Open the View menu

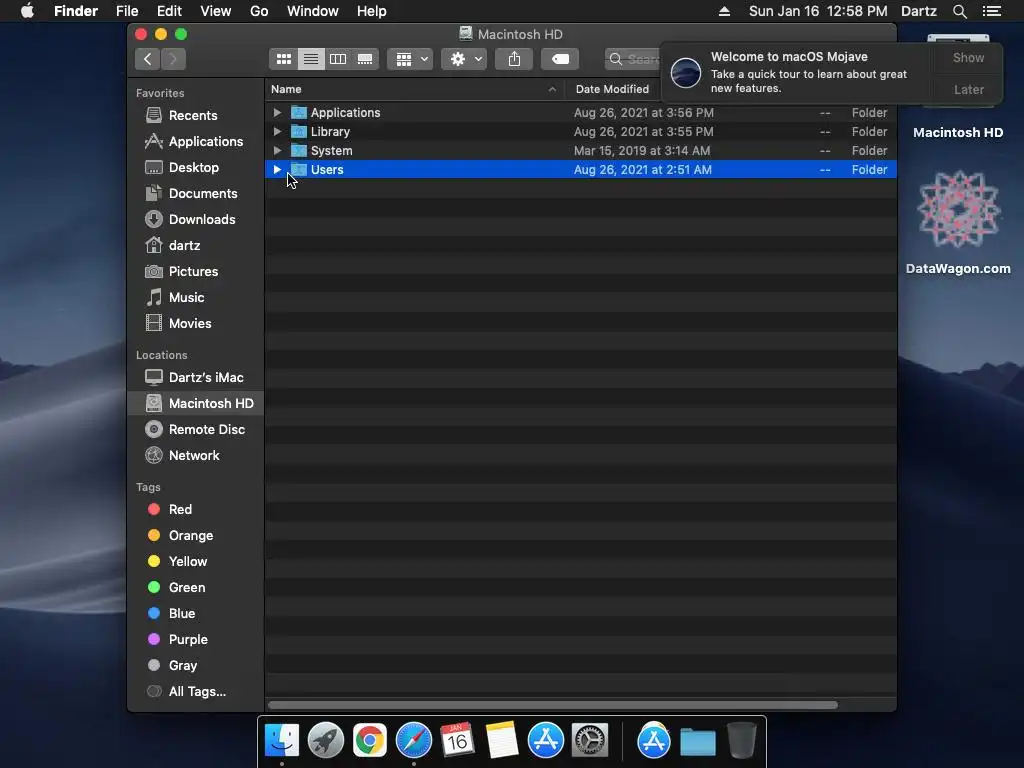click(x=216, y=11)
